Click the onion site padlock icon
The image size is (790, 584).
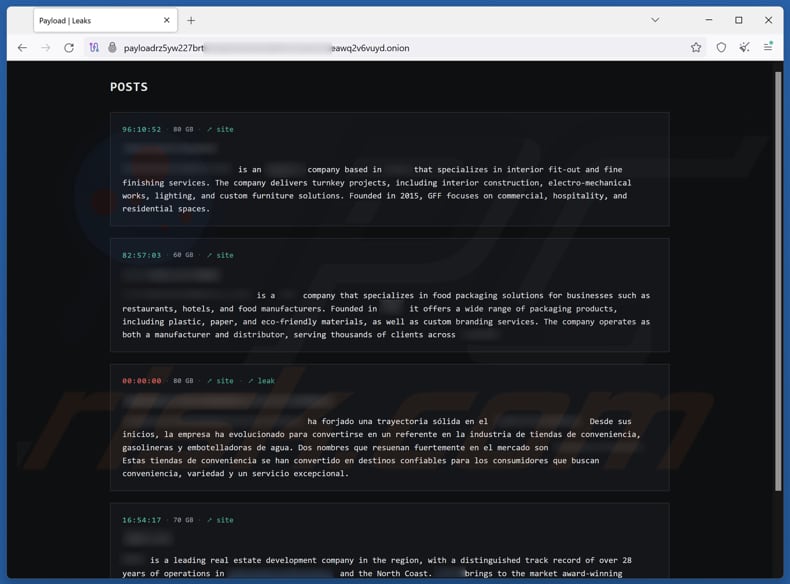click(x=112, y=47)
